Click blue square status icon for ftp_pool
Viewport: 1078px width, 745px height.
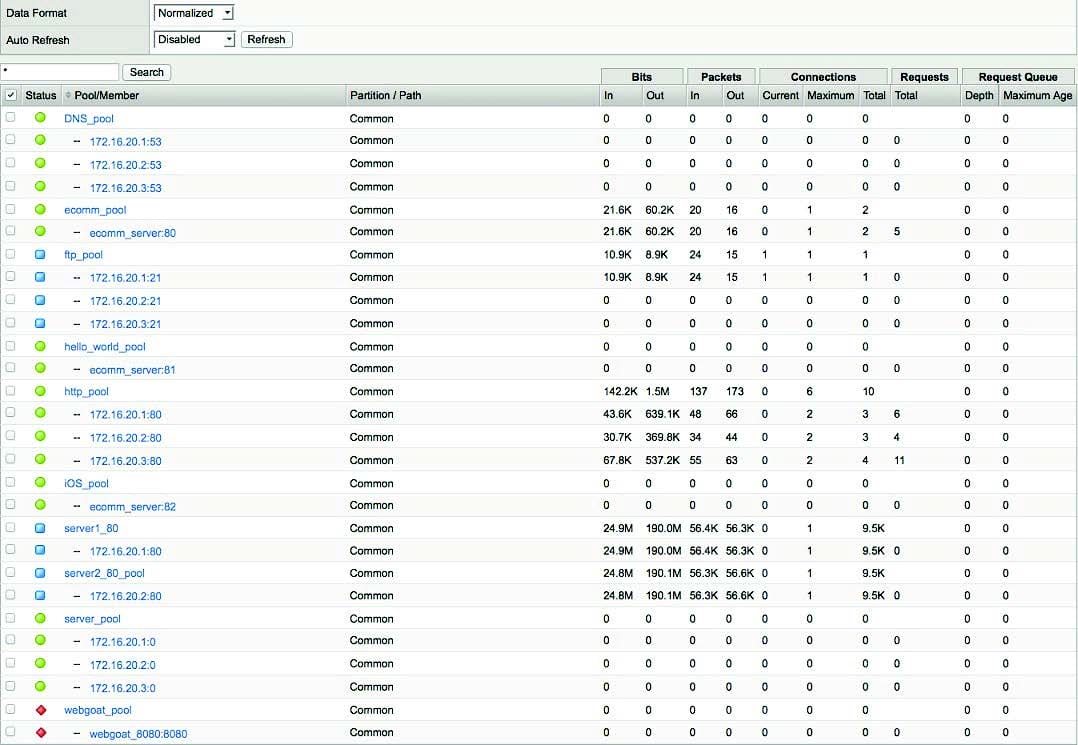tap(40, 255)
